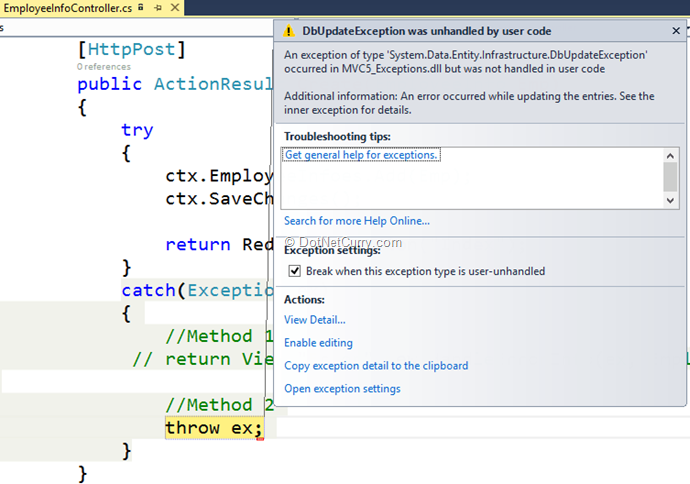Screen dimensions: 690x484
Task: Click the troubleshooting tips scrollbar thumb
Action: click(670, 177)
